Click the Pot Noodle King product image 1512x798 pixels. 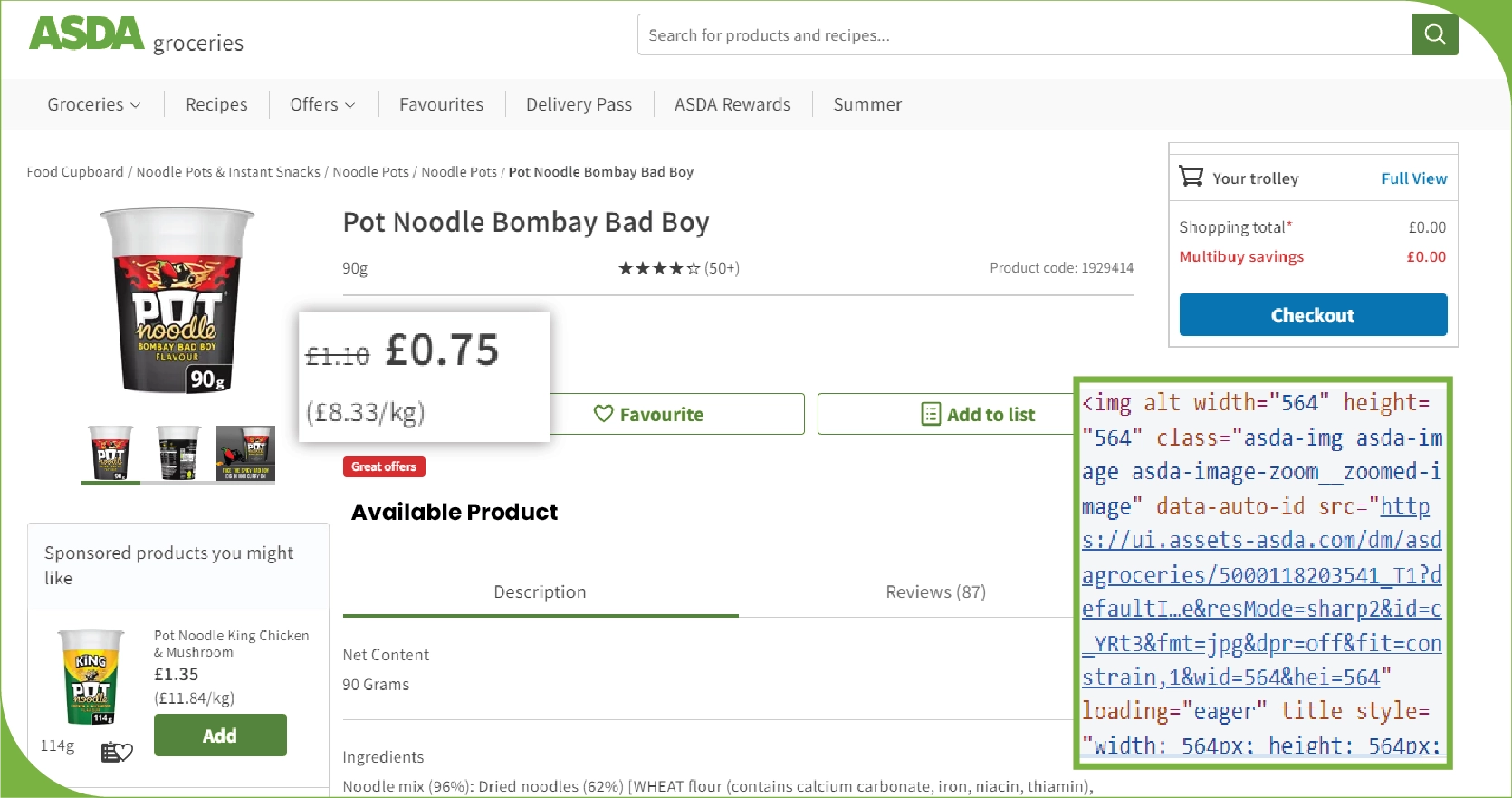coord(91,676)
